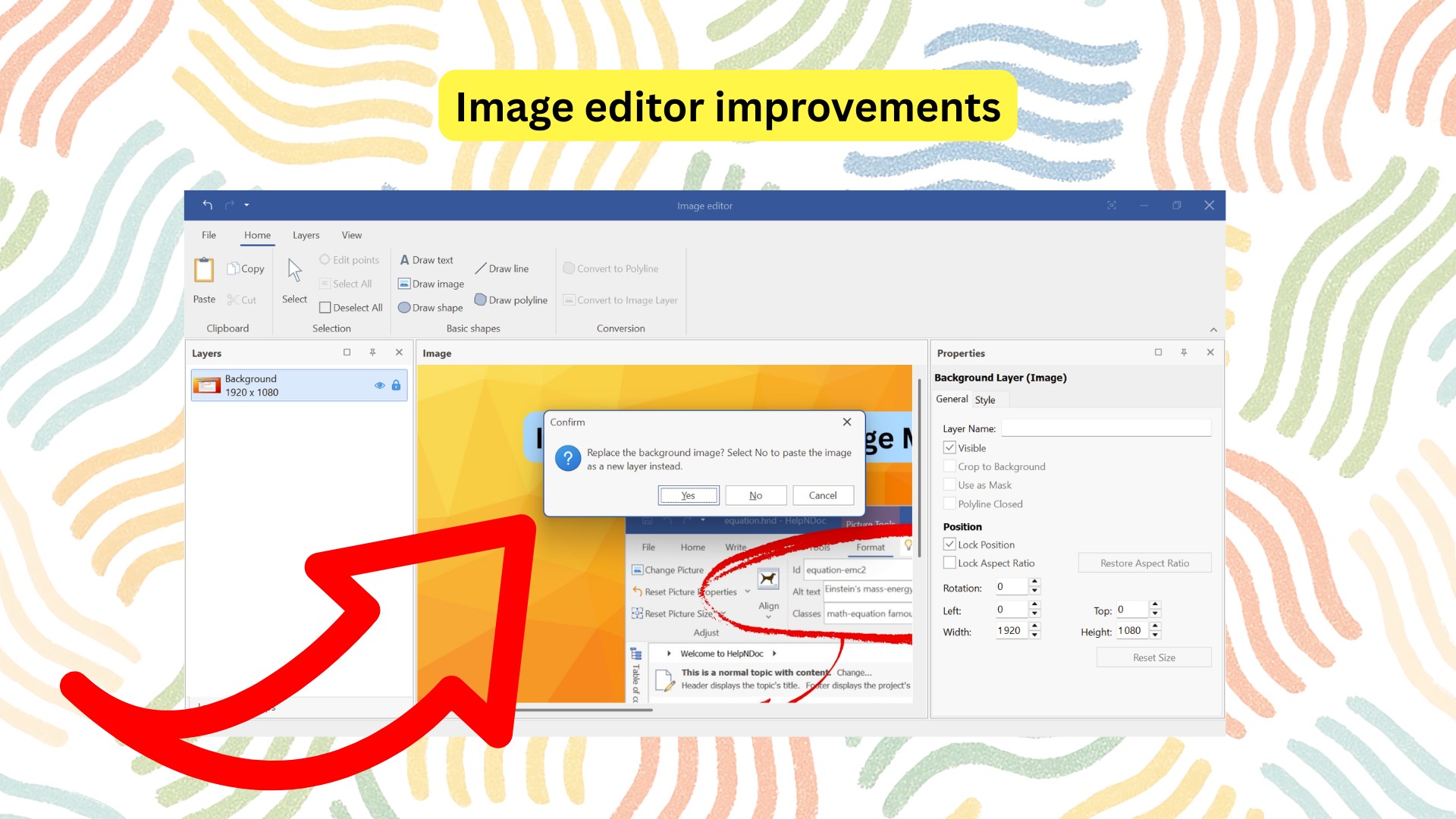This screenshot has width=1456, height=819.
Task: Close the Confirm dialog
Action: 847,422
